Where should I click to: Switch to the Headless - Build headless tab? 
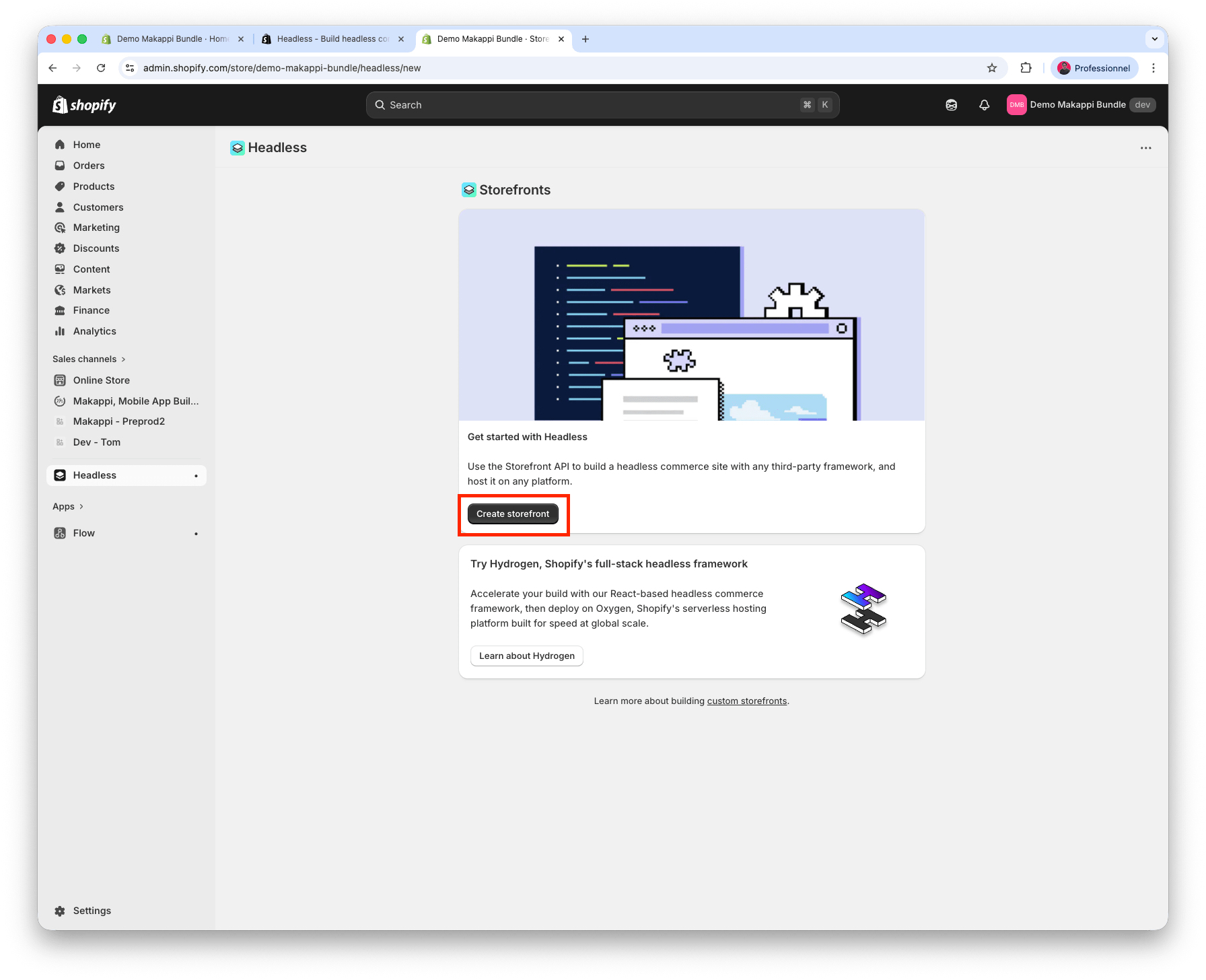coord(332,39)
